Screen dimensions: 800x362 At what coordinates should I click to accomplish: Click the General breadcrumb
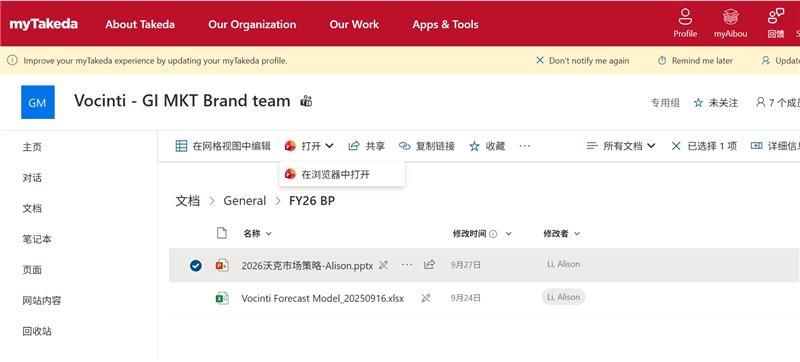[x=245, y=201]
